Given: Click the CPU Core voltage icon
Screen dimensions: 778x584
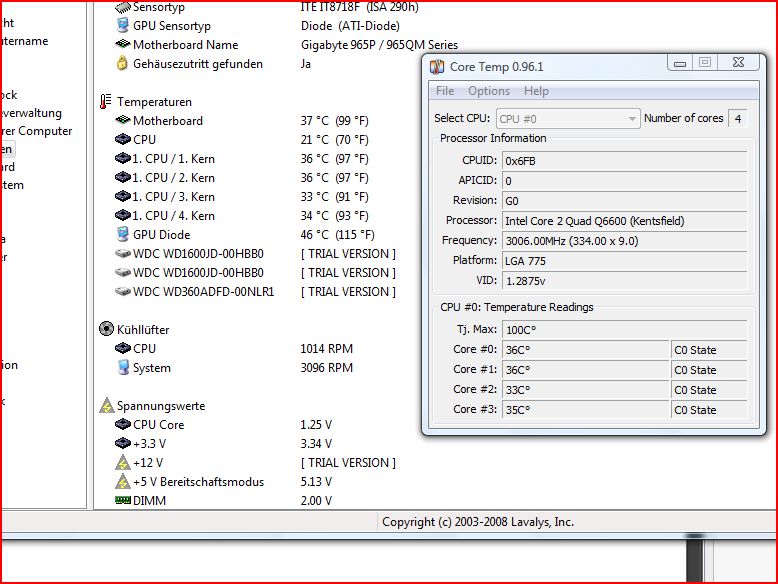Looking at the screenshot, I should [x=123, y=424].
